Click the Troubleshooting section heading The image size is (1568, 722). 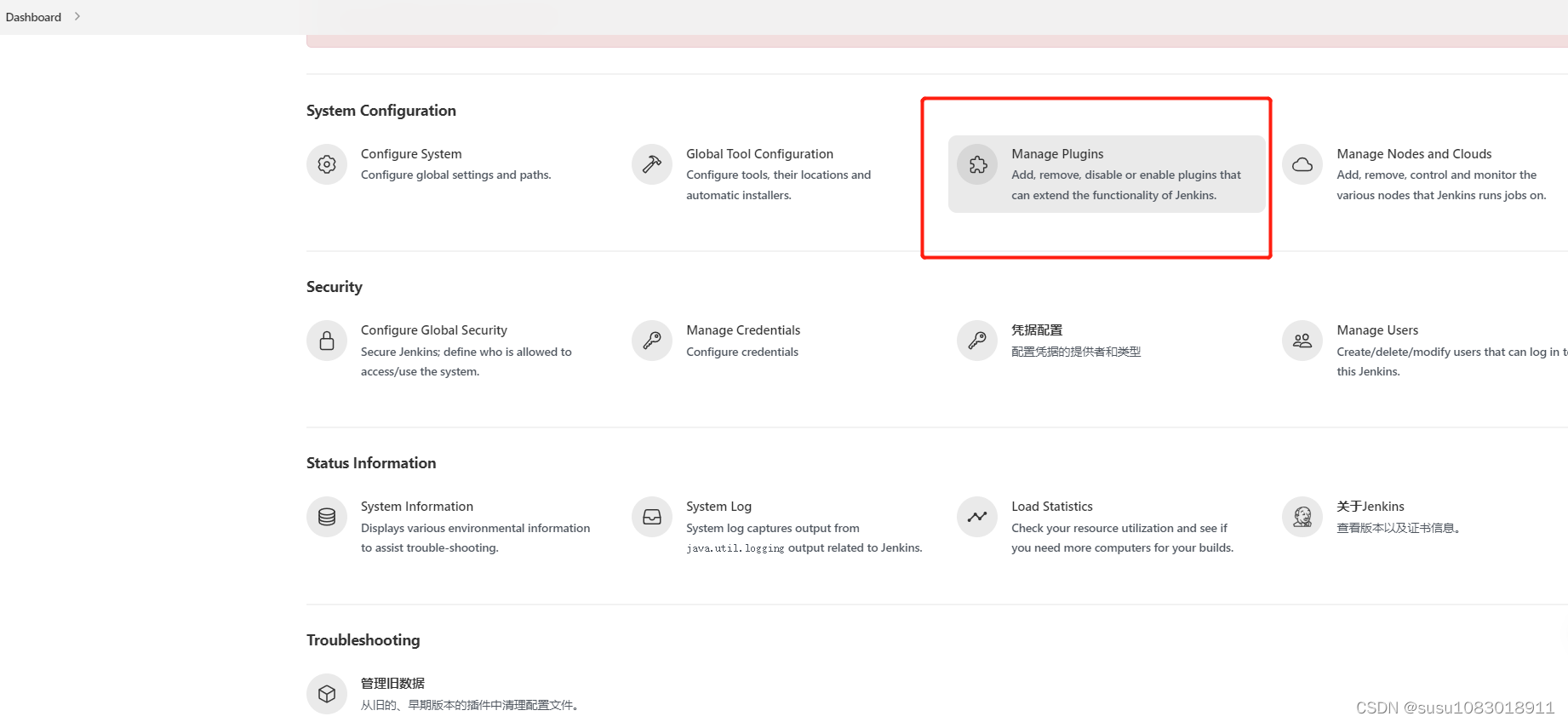363,640
